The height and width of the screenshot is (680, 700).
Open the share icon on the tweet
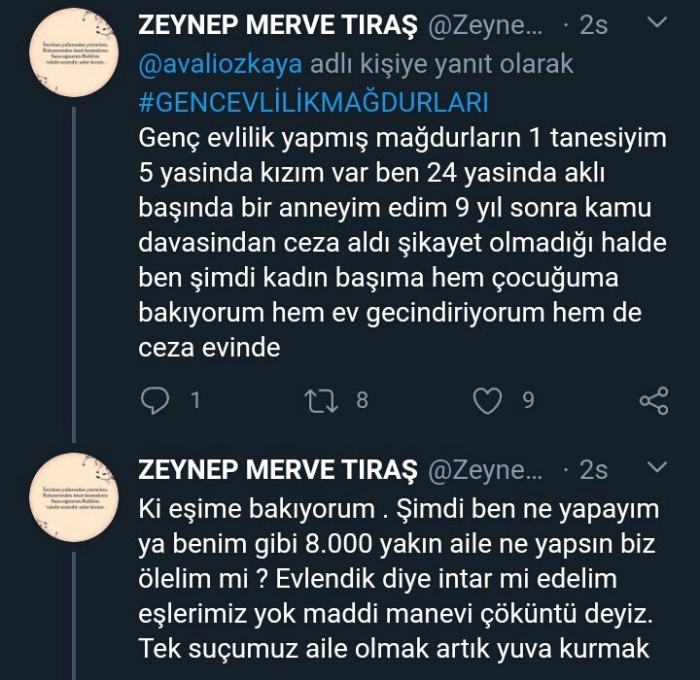(653, 401)
